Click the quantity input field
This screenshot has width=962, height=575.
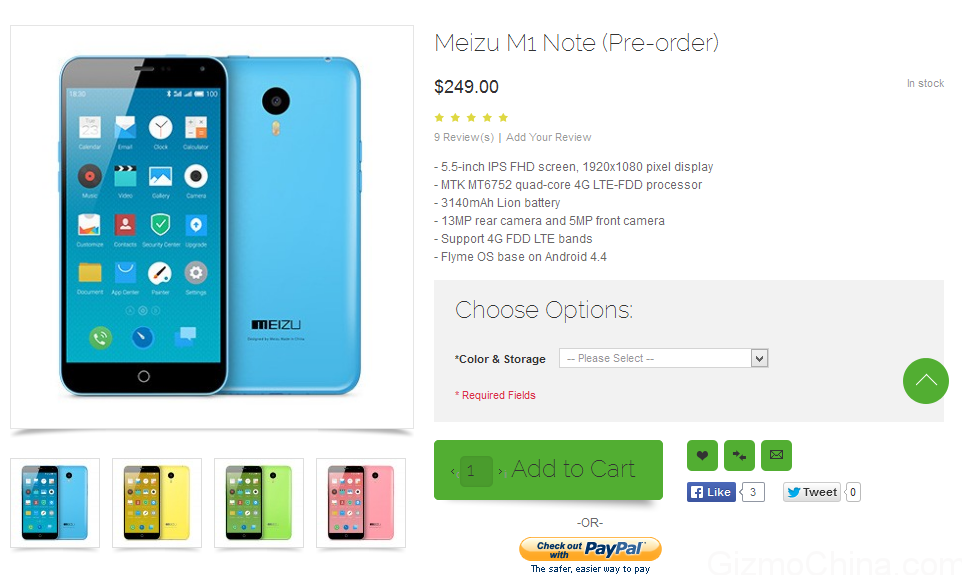click(x=476, y=470)
